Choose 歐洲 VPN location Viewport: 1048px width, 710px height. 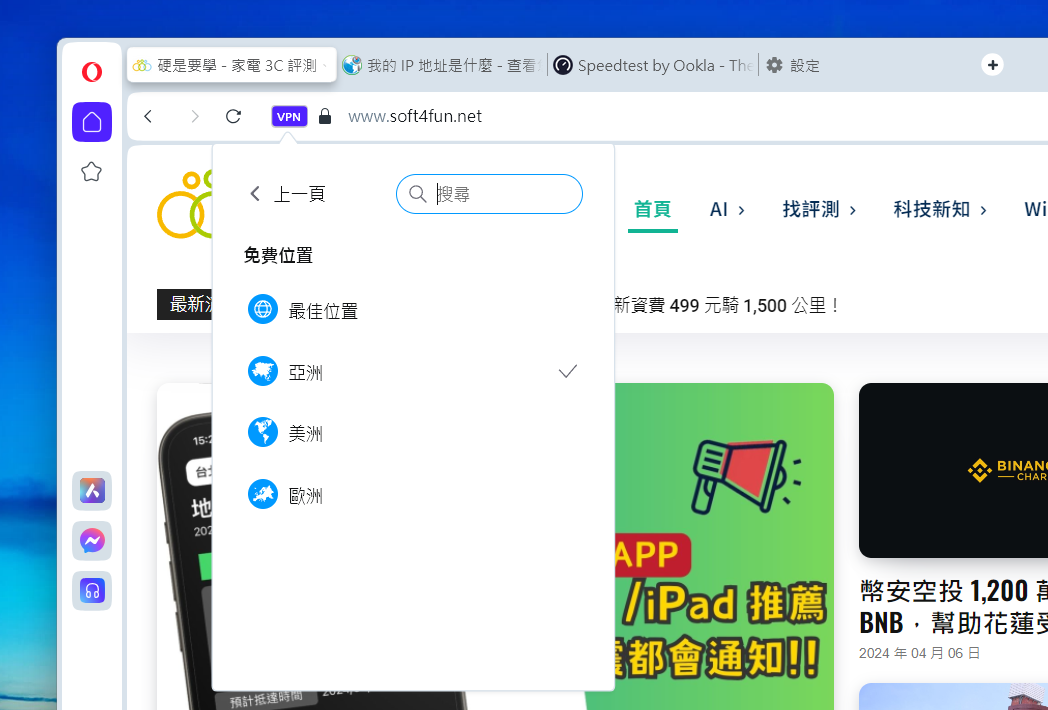pos(306,495)
